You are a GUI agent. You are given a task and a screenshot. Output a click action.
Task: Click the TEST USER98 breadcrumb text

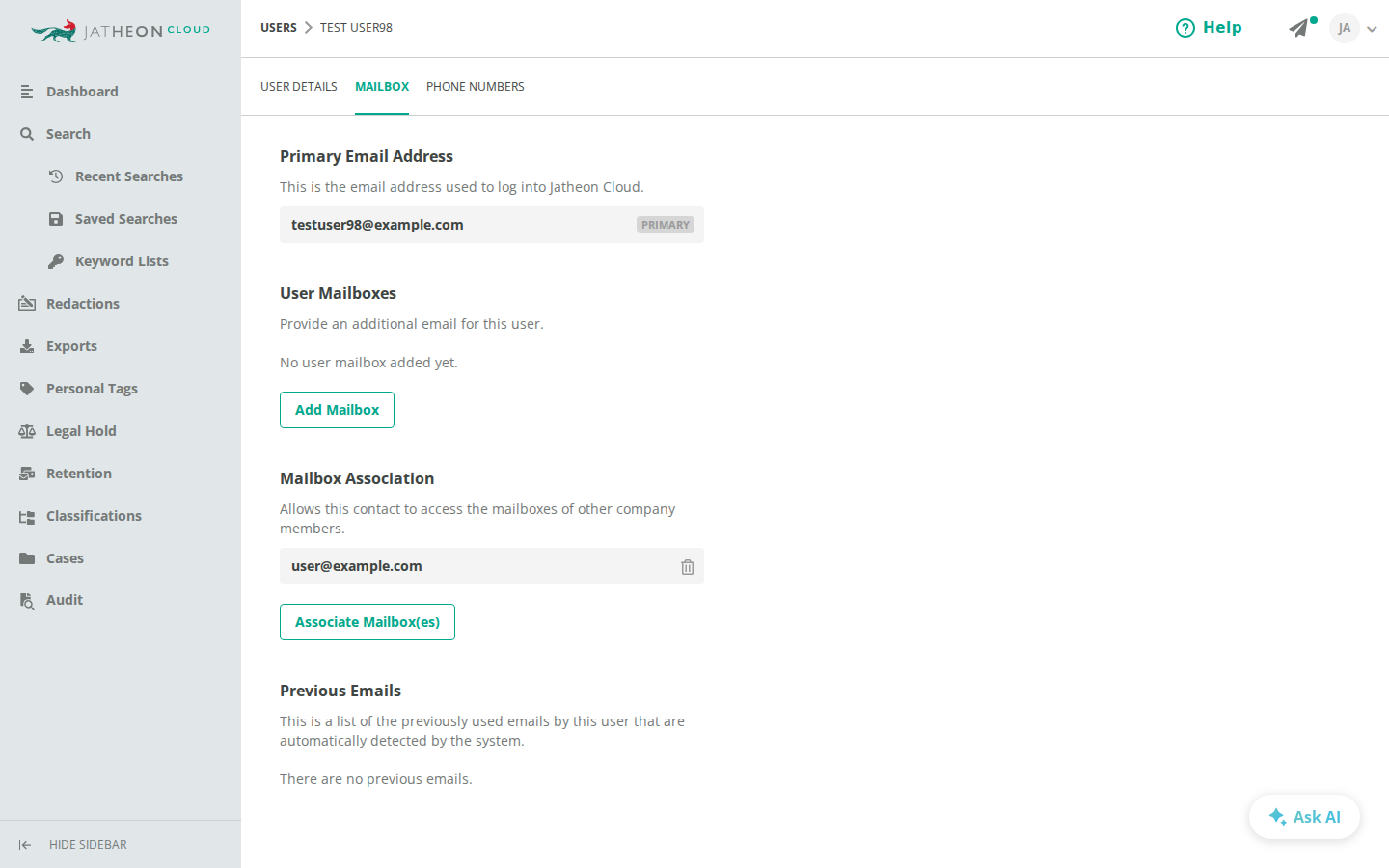coord(356,28)
